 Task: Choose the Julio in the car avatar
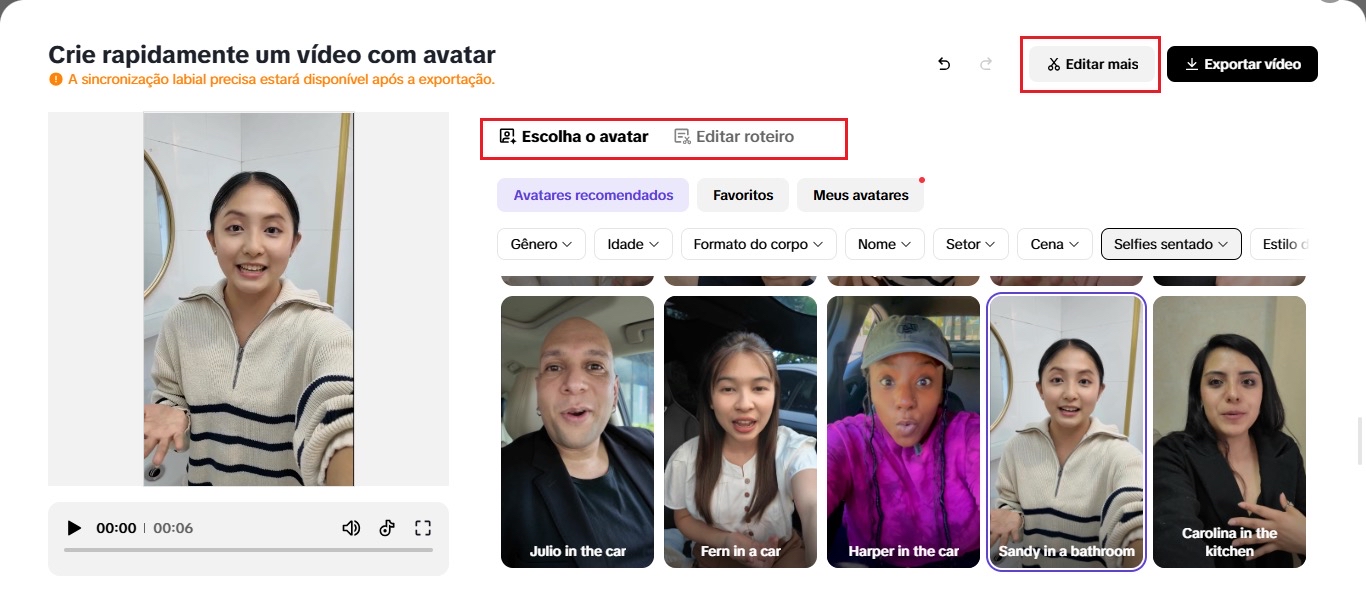(x=577, y=430)
